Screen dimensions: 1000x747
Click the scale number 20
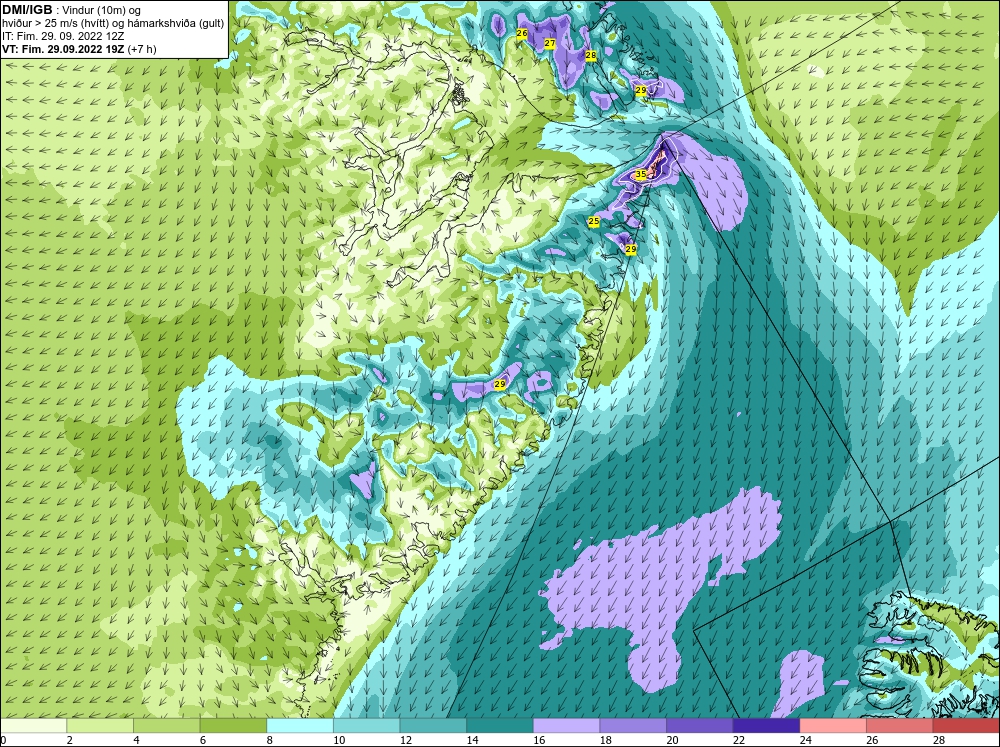click(x=672, y=740)
